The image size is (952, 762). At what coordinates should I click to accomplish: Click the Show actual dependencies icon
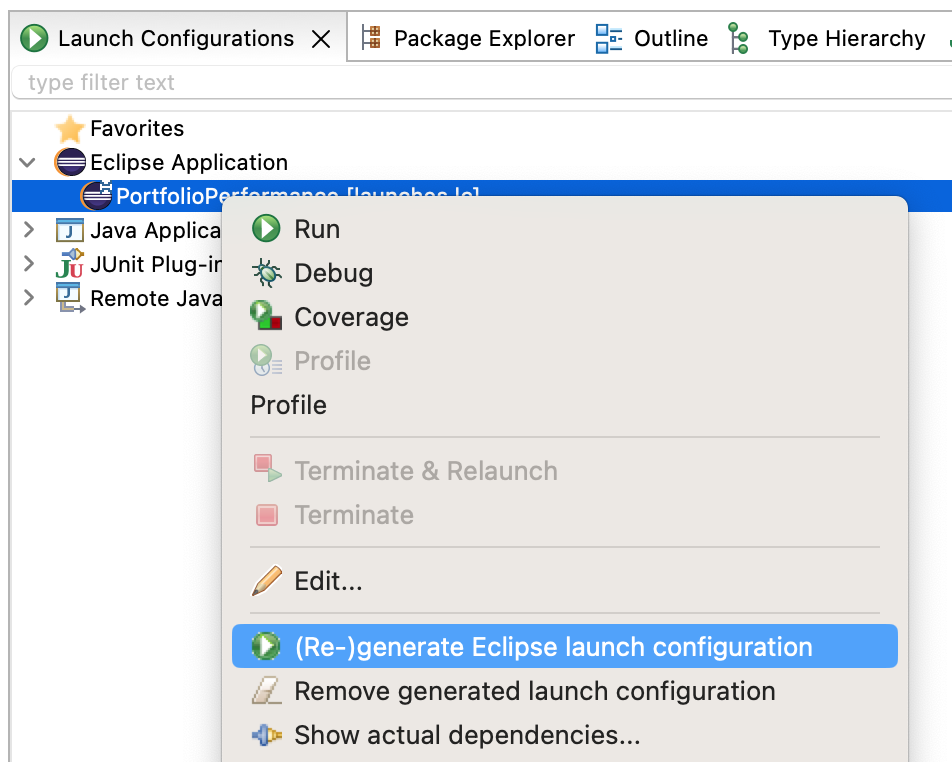tap(266, 735)
